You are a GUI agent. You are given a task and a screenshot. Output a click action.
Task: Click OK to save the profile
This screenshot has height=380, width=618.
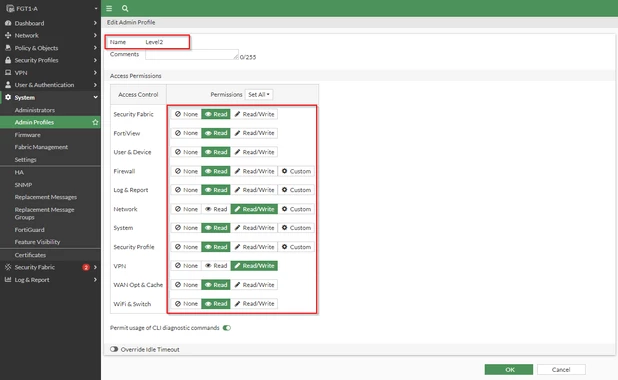tap(509, 369)
